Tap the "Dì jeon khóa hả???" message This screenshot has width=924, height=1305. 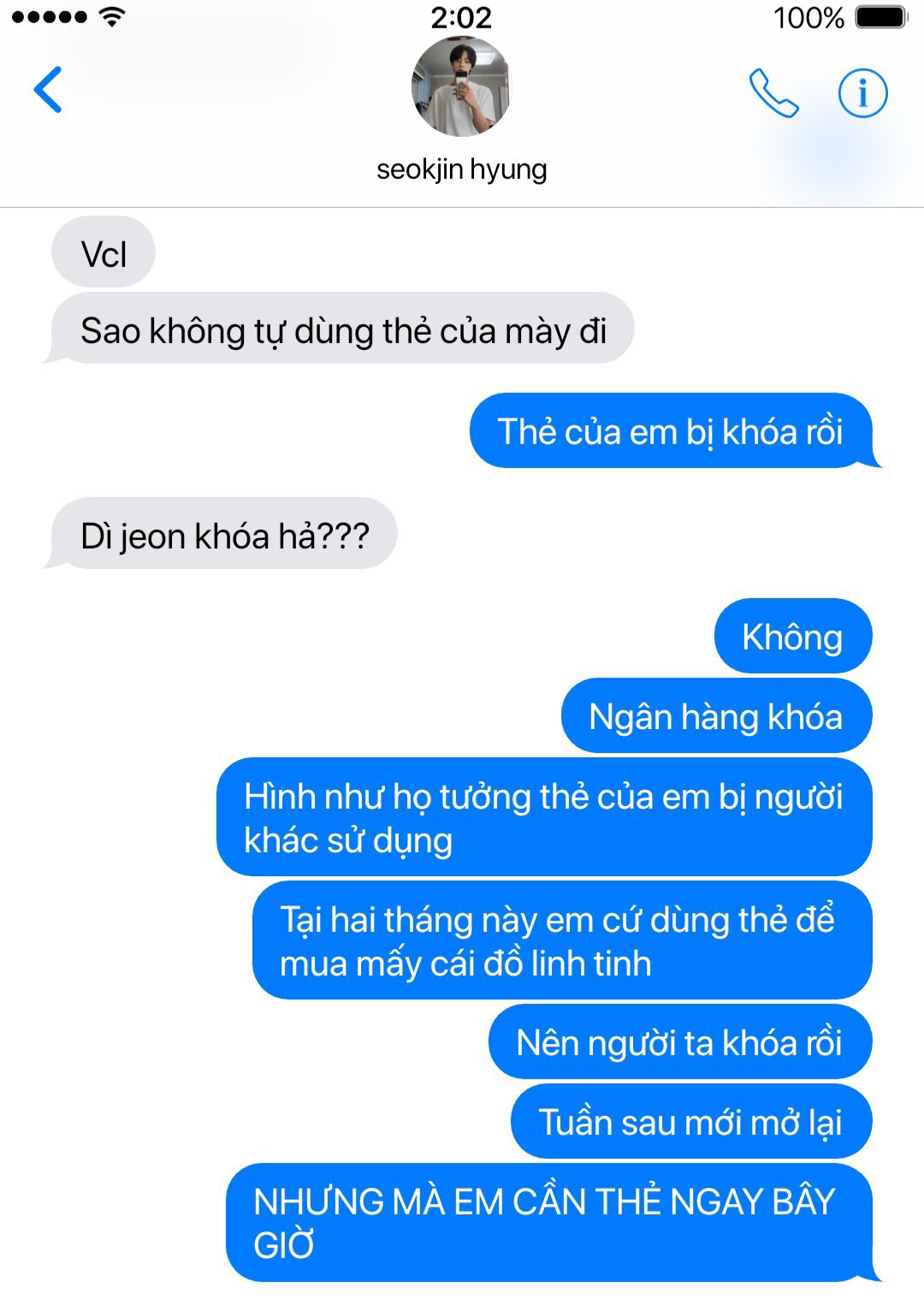(221, 534)
